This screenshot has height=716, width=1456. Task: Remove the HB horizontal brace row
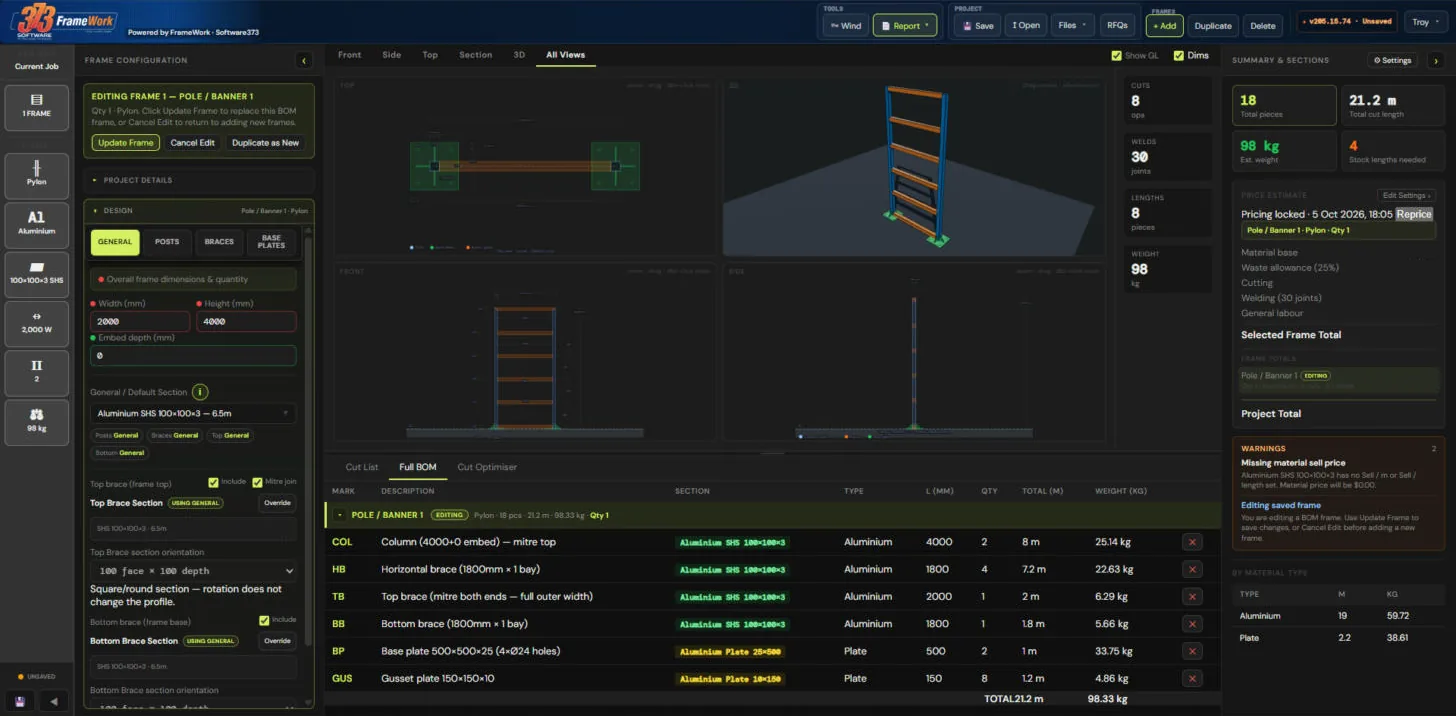pyautogui.click(x=1191, y=569)
